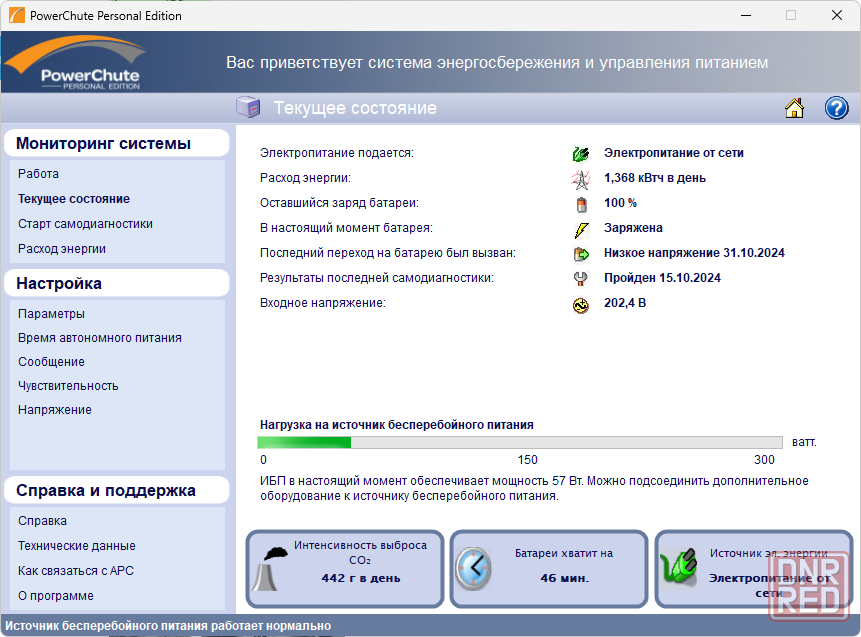
Task: Click the UPS load progress bar
Action: click(519, 442)
